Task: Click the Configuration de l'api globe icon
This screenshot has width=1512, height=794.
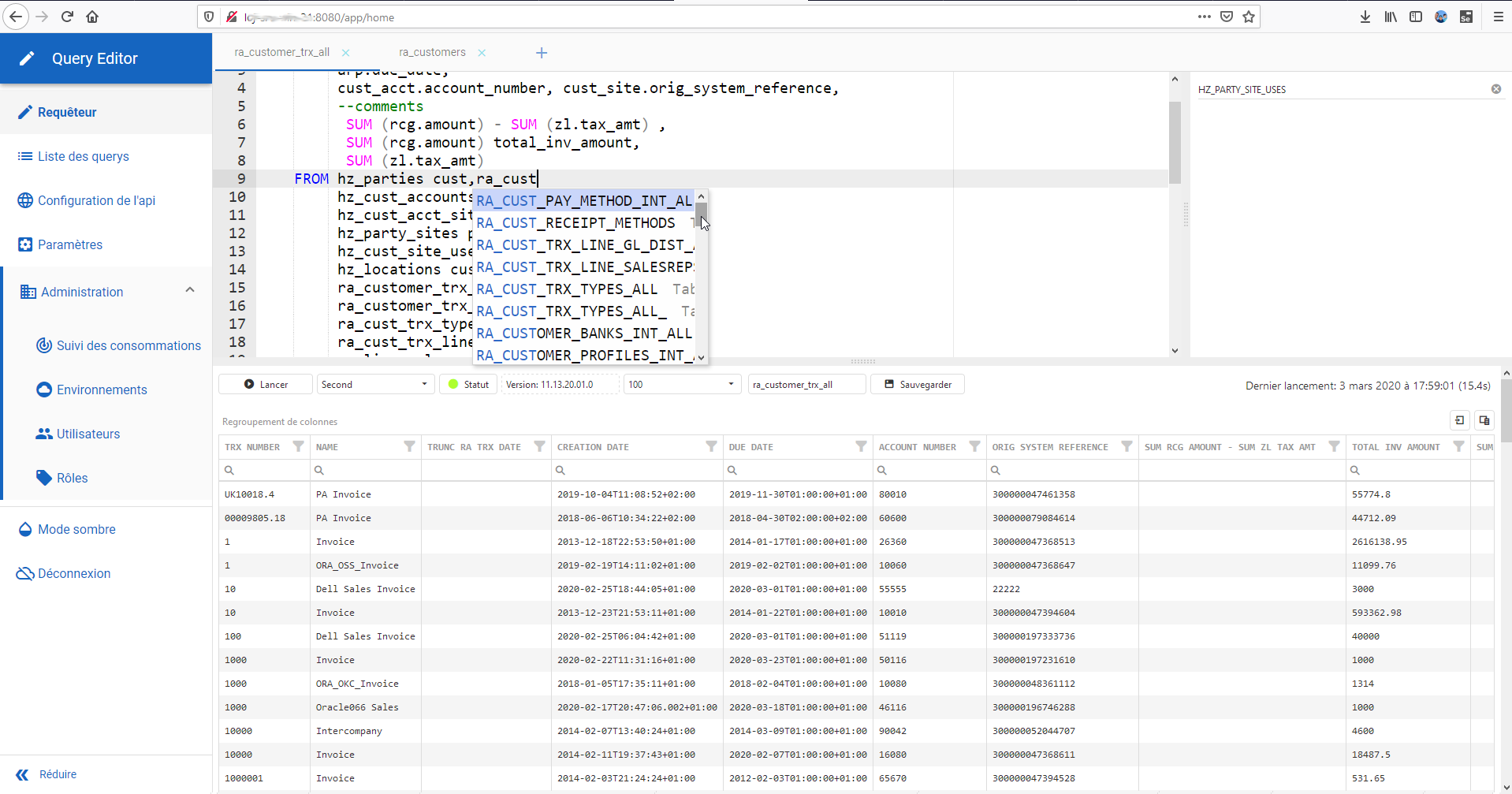Action: [x=24, y=200]
